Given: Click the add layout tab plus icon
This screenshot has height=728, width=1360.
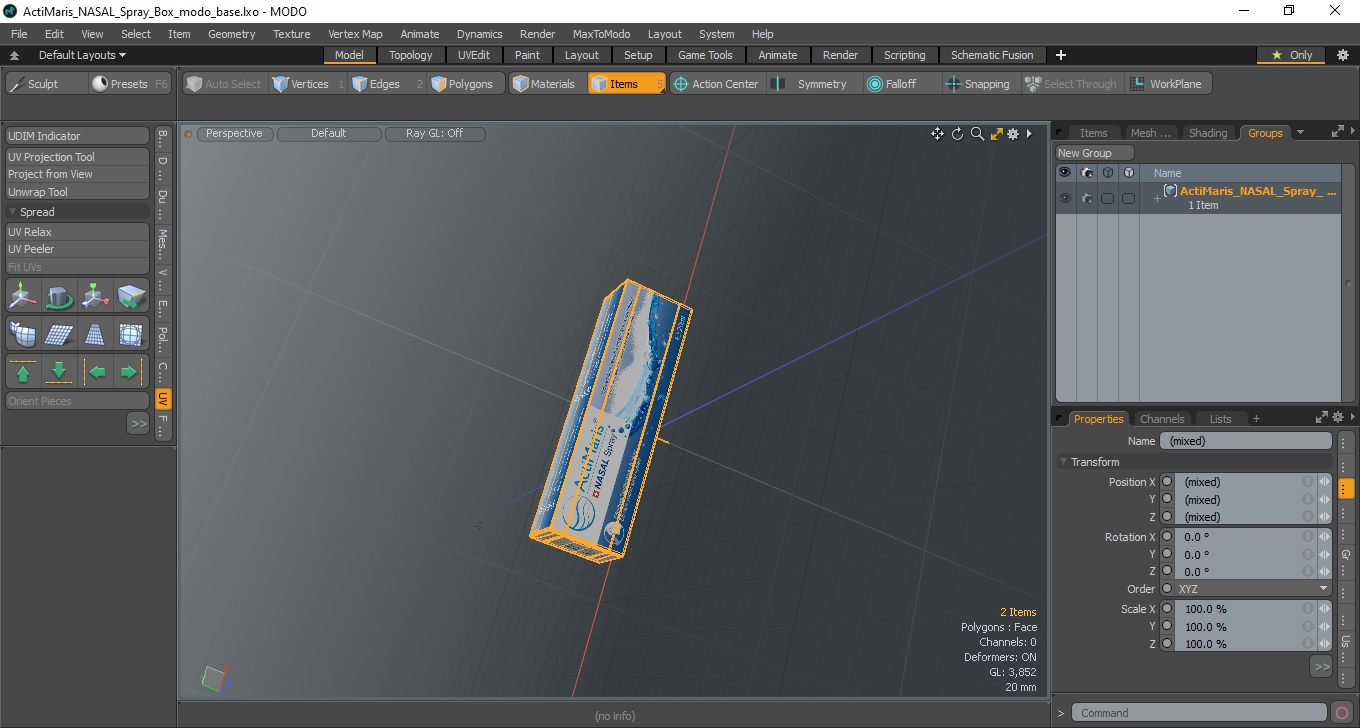Looking at the screenshot, I should click(x=1061, y=55).
